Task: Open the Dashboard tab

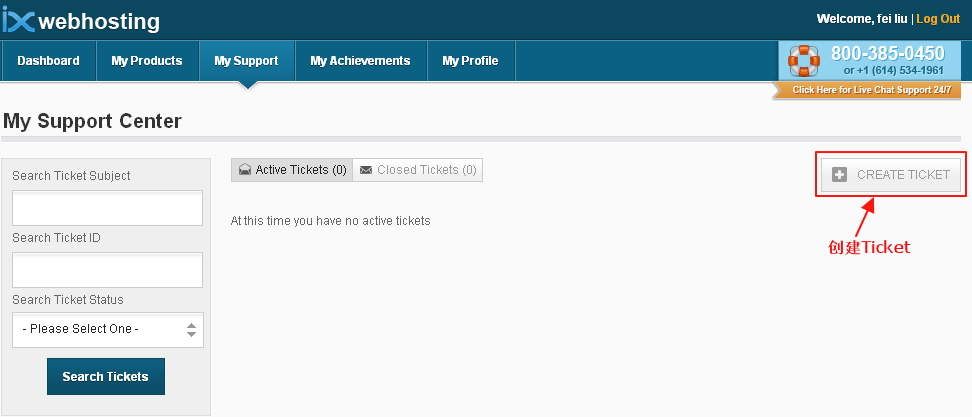Action: [48, 61]
